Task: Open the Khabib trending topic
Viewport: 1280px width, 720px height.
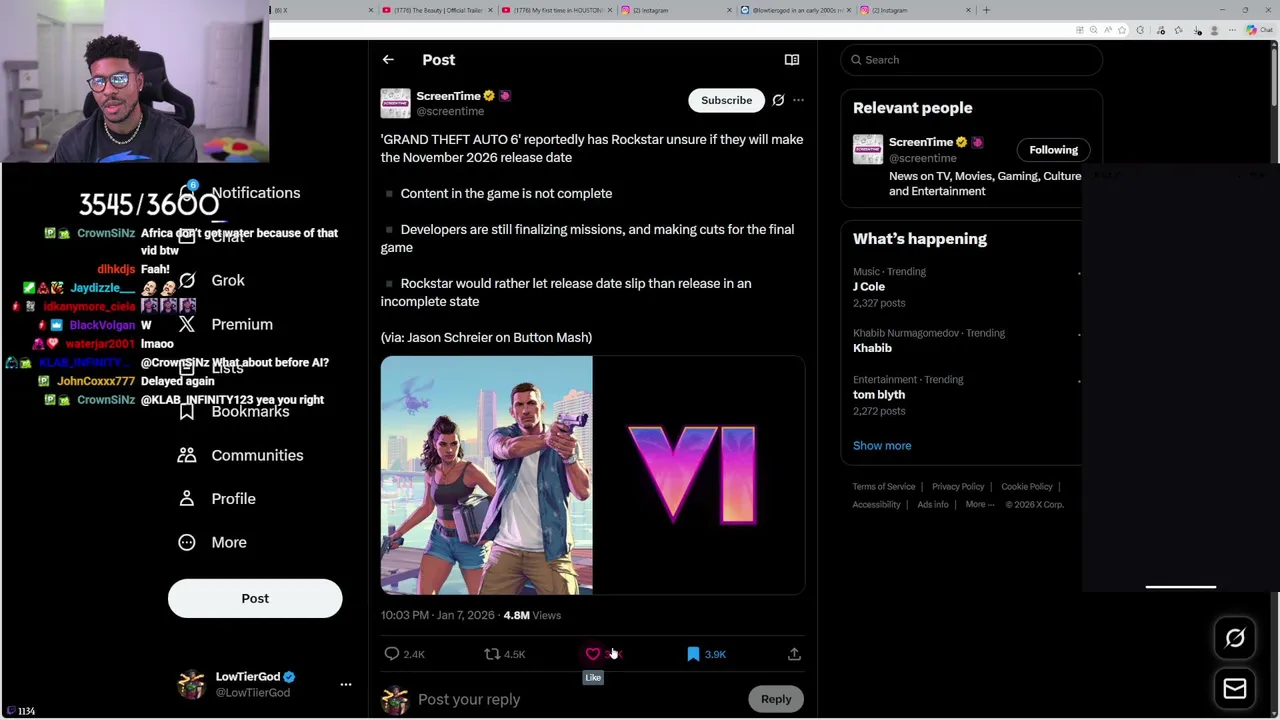Action: pyautogui.click(x=872, y=348)
